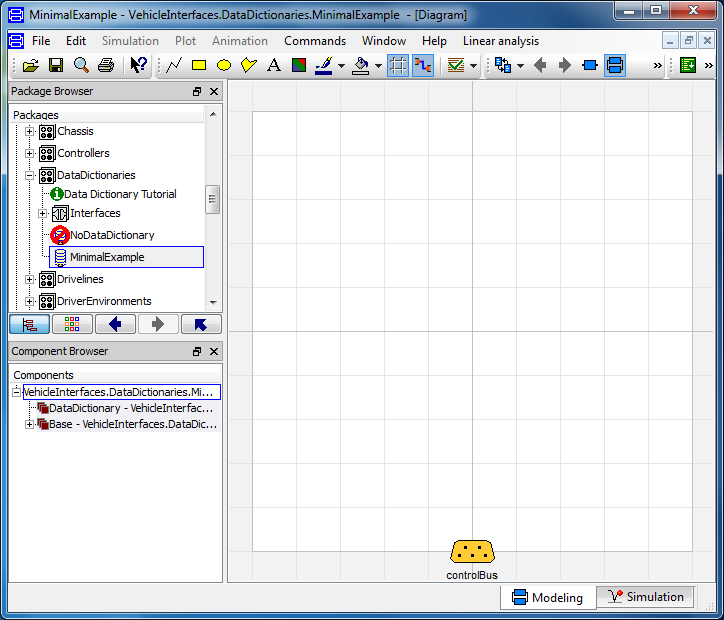
Task: Click the controlBus connector in diagram
Action: click(x=472, y=551)
